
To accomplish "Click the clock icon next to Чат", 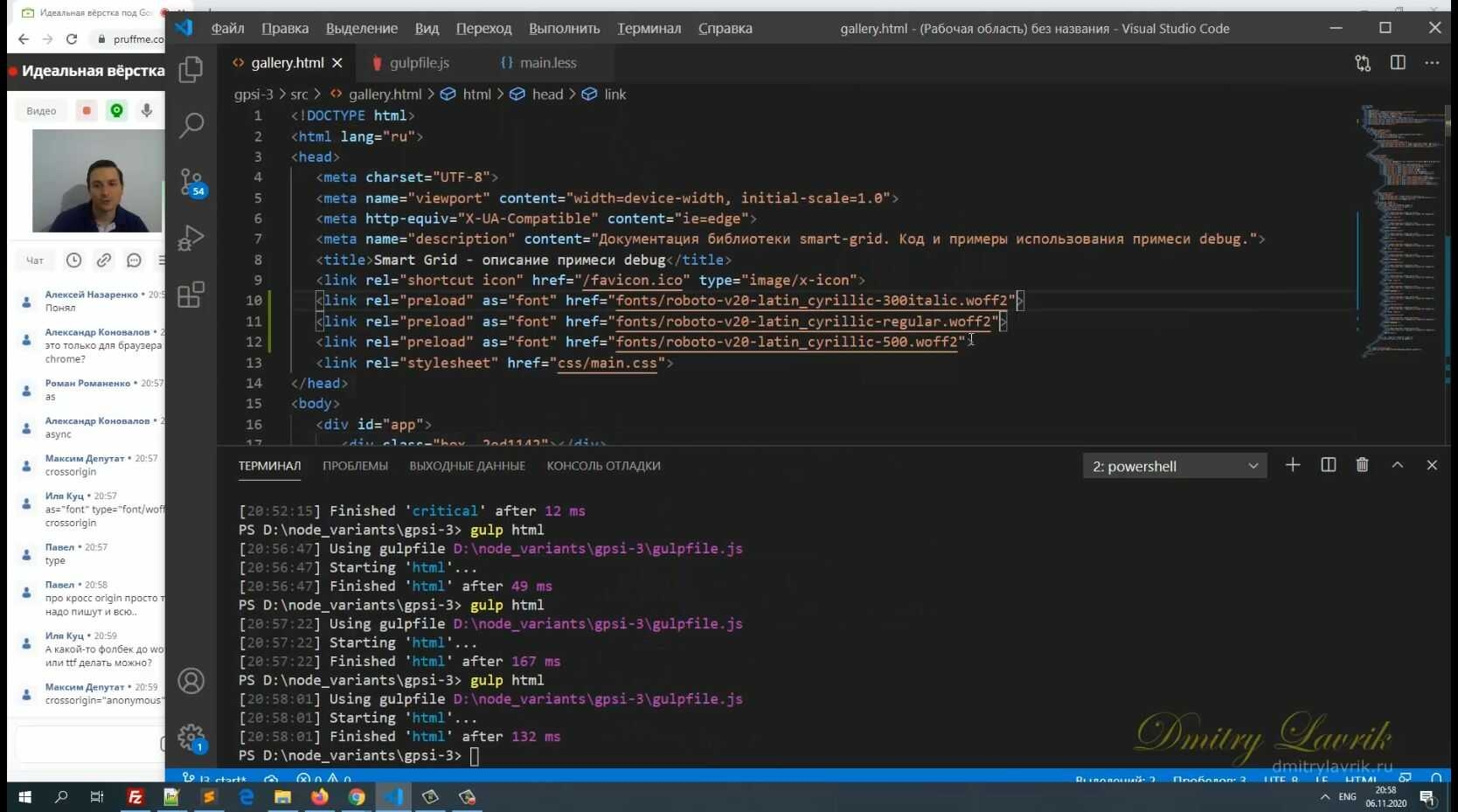I will point(74,260).
